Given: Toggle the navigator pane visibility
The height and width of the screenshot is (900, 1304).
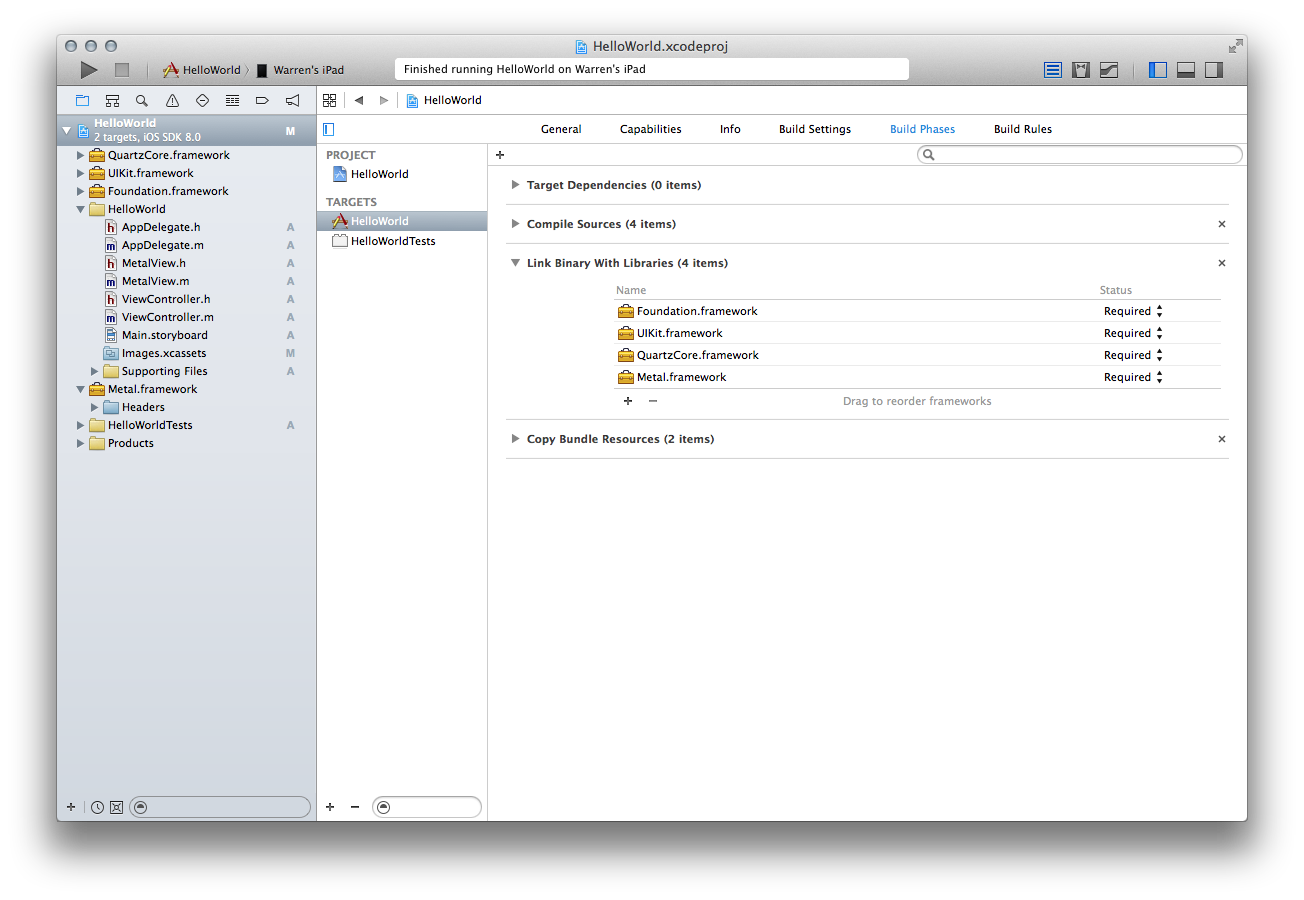Looking at the screenshot, I should (x=1158, y=70).
